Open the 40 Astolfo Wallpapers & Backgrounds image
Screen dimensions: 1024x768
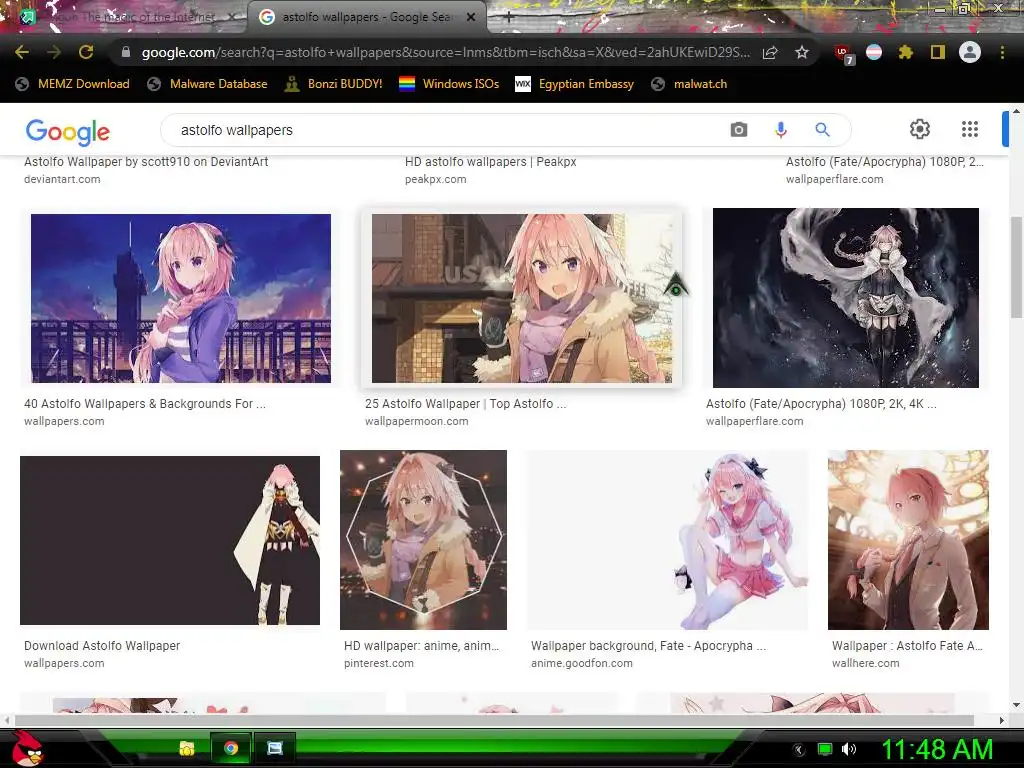(181, 298)
